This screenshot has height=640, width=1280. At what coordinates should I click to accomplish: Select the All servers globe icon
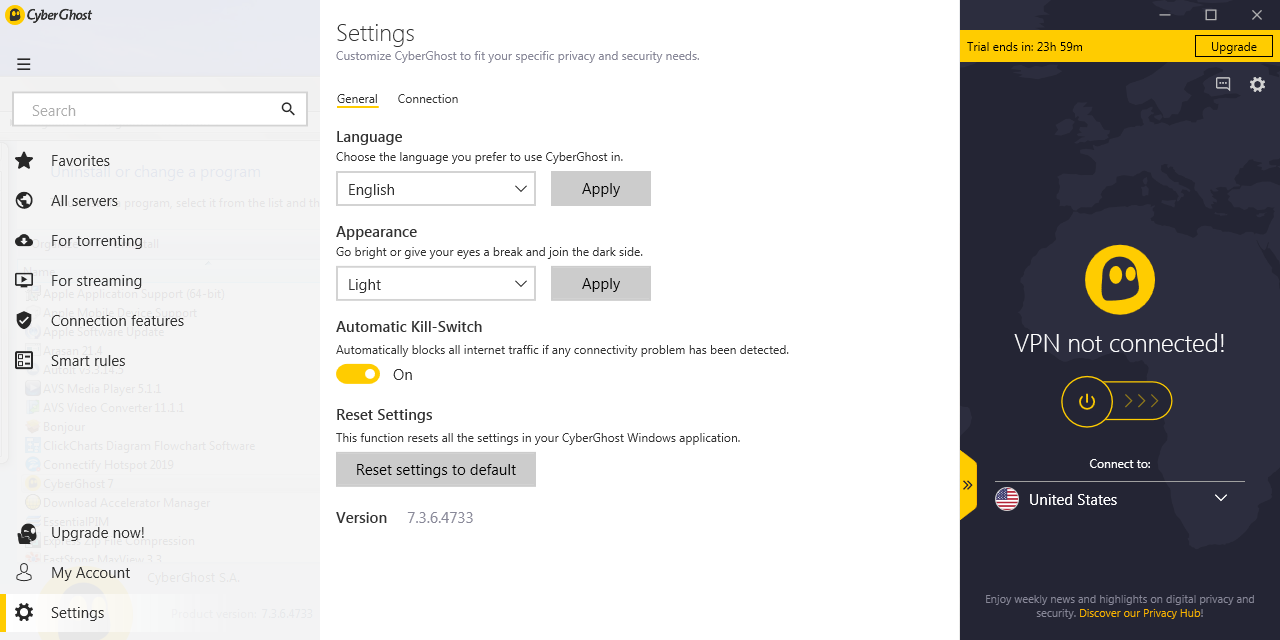(25, 201)
